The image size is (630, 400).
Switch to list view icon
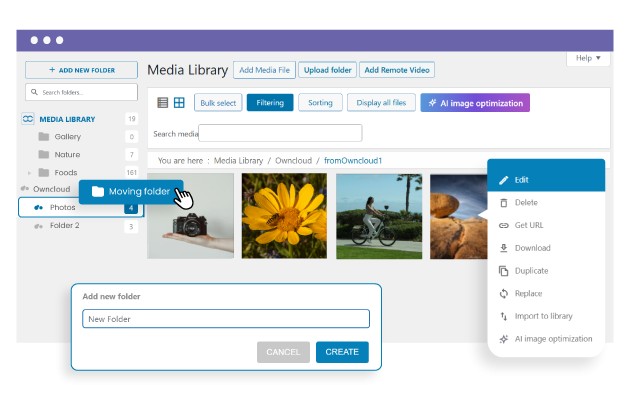(x=163, y=103)
